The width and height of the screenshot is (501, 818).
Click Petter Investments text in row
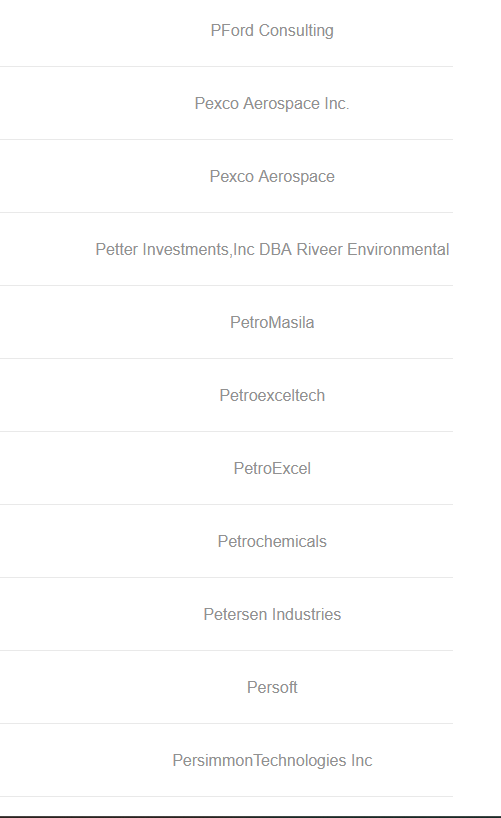click(162, 249)
